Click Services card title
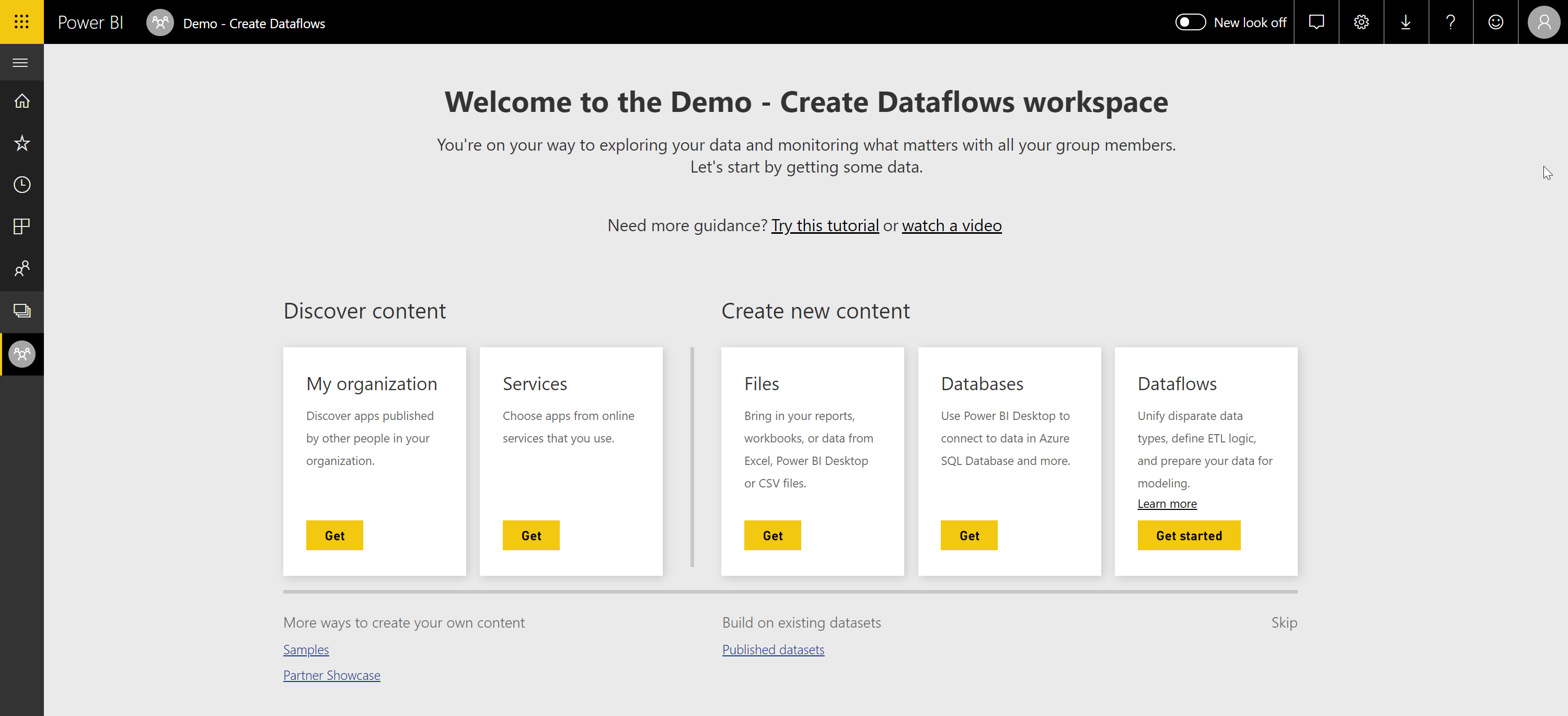This screenshot has height=716, width=1568. [535, 383]
